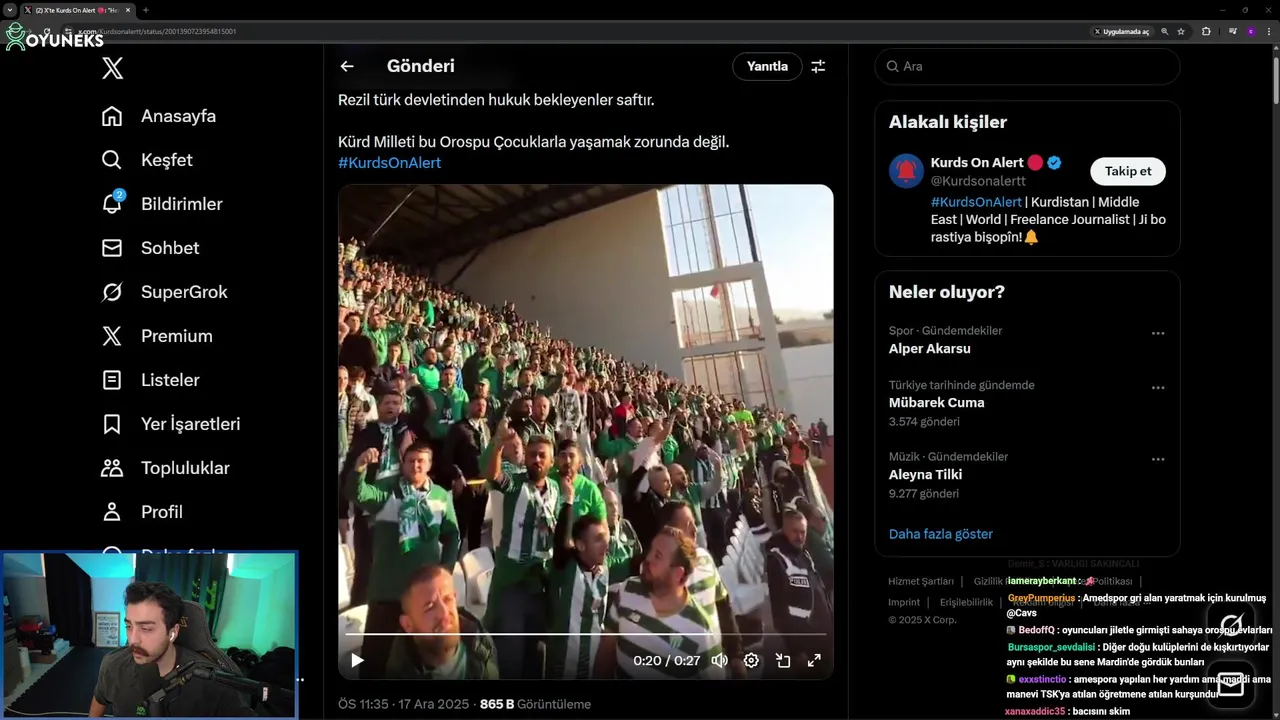Viewport: 1280px width, 720px height.
Task: Click the browser address bar
Action: (x=580, y=31)
